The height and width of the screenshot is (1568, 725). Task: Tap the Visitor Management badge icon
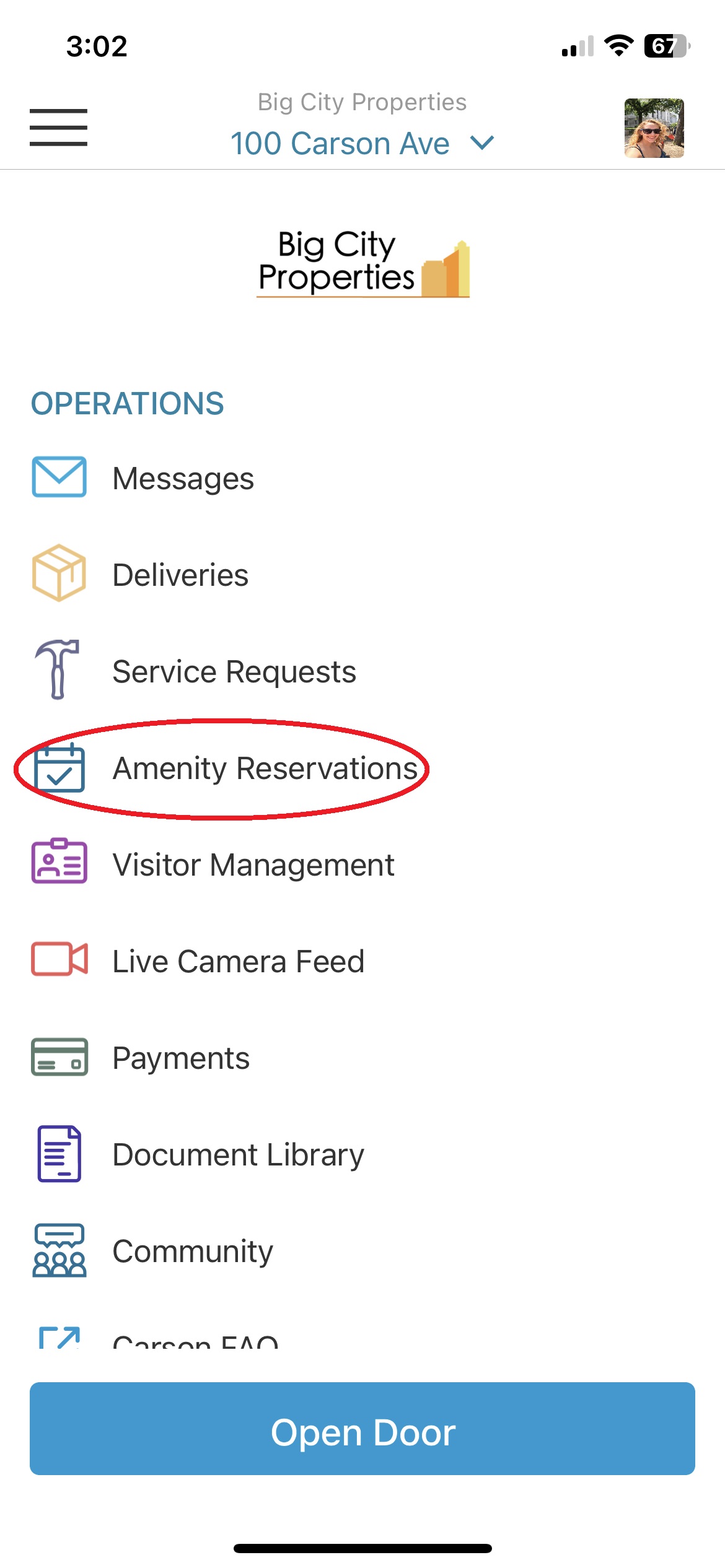[59, 861]
